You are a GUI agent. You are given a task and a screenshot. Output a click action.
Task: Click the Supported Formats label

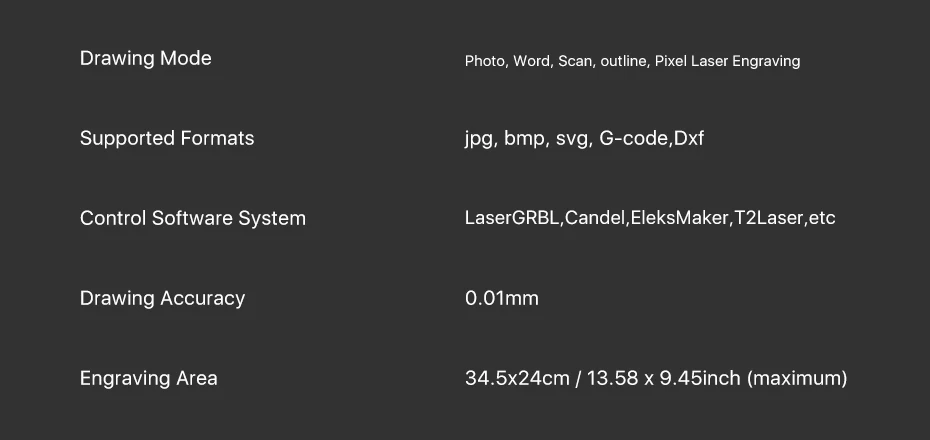point(167,138)
